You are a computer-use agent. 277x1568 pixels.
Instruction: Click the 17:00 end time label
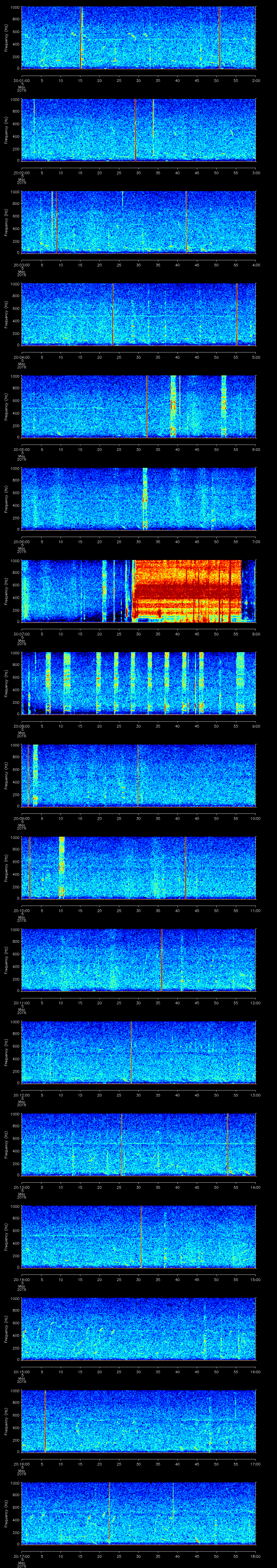(255, 1464)
